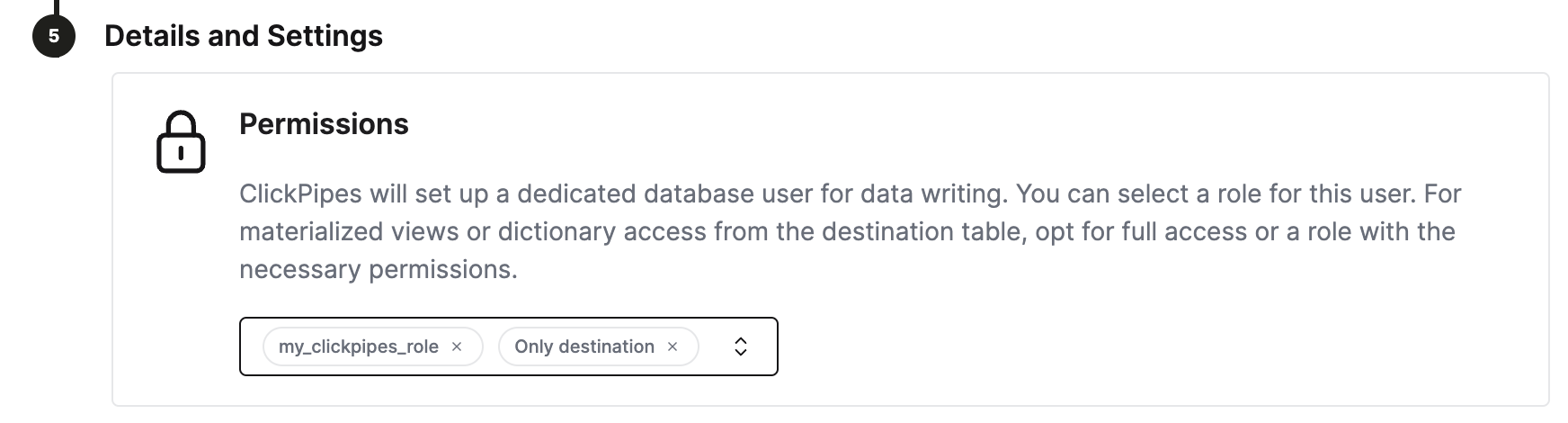The image size is (1568, 423).
Task: Remove the Only destination chip
Action: (673, 346)
